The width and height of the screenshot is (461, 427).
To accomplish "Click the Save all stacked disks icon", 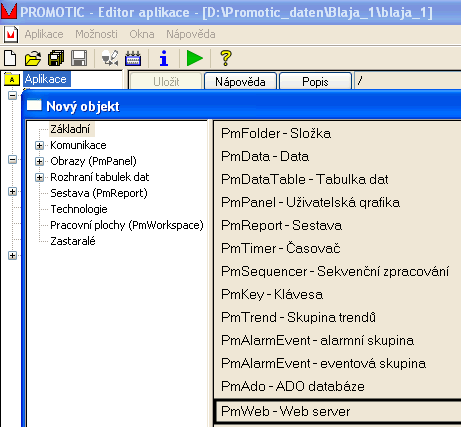I will (x=56, y=58).
